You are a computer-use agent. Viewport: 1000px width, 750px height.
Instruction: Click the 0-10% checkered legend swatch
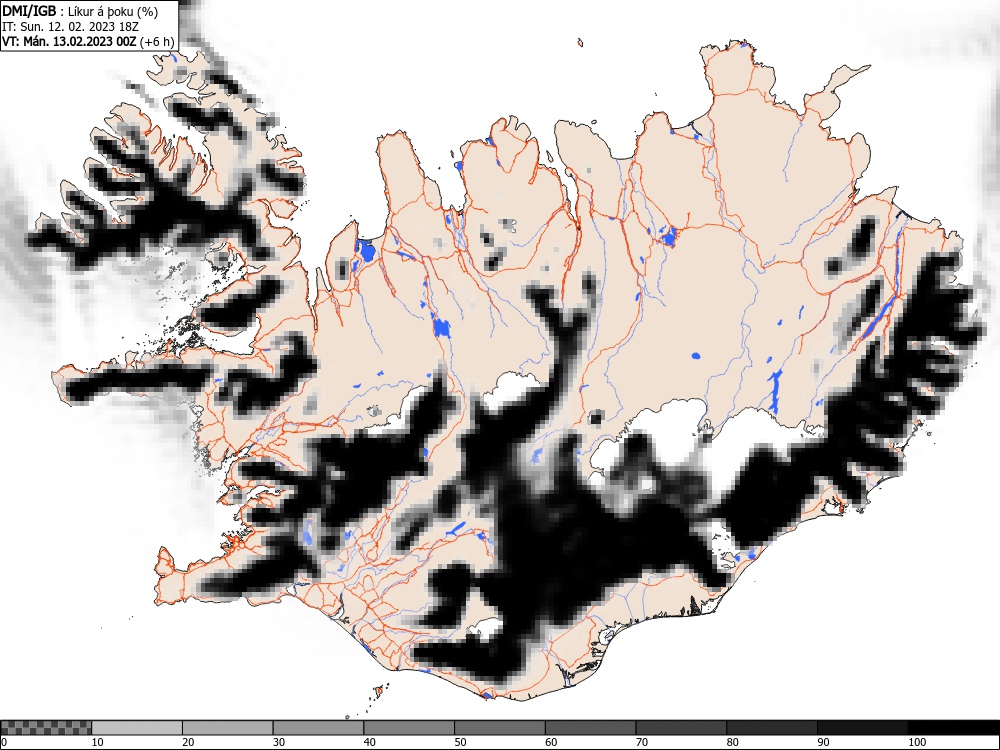tap(46, 728)
